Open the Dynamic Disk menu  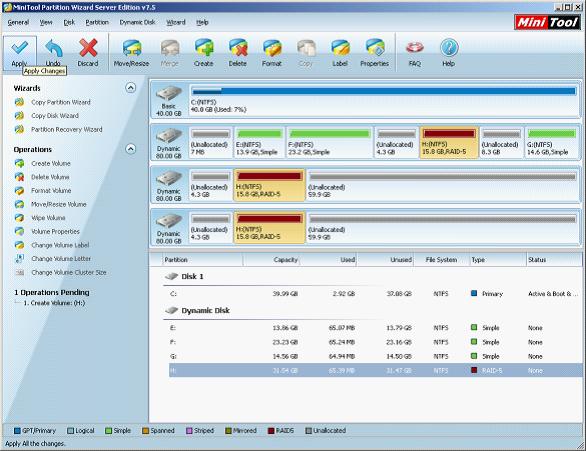pos(137,22)
